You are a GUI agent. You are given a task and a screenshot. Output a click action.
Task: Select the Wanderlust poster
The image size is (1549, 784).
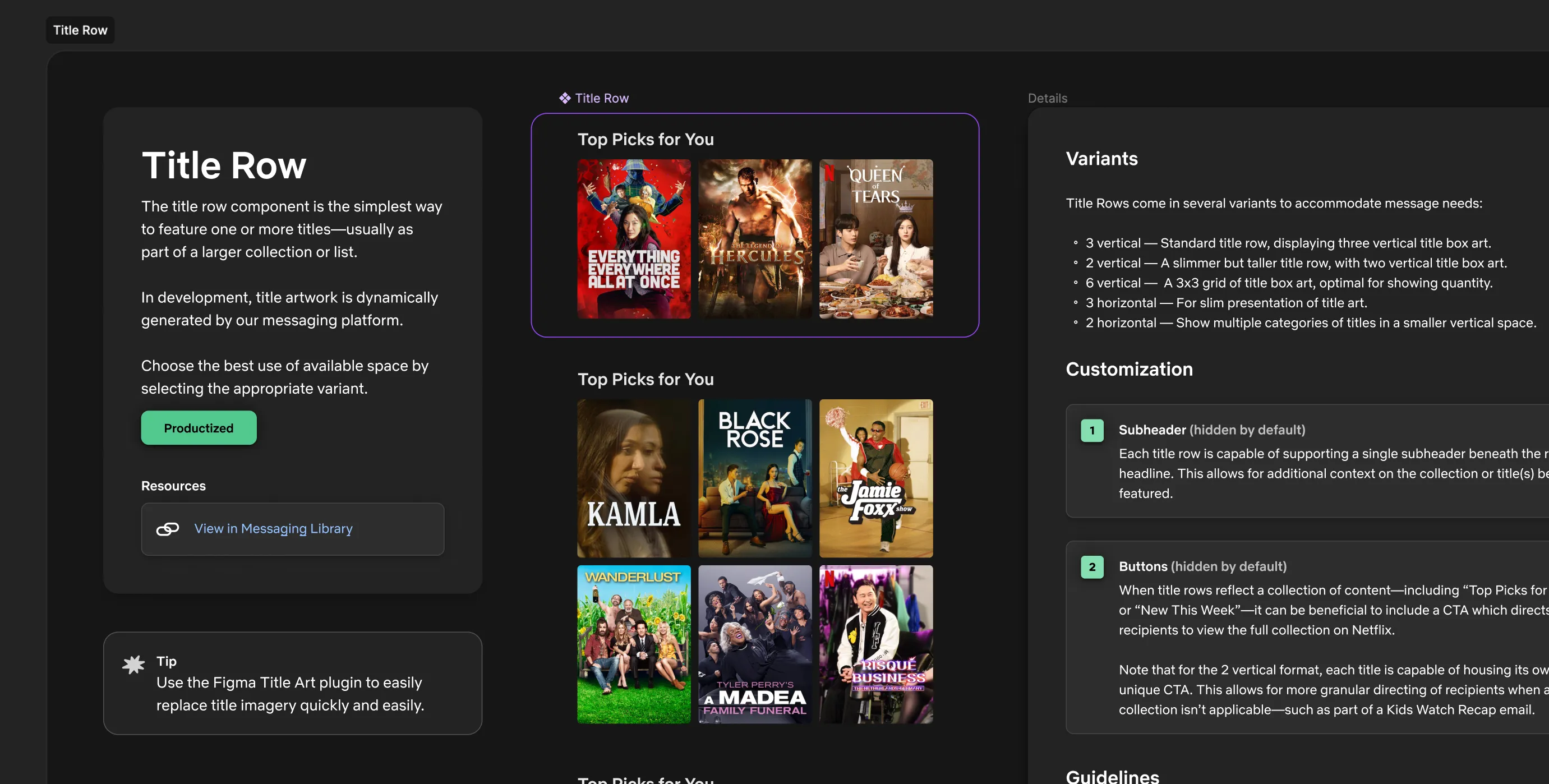[634, 644]
